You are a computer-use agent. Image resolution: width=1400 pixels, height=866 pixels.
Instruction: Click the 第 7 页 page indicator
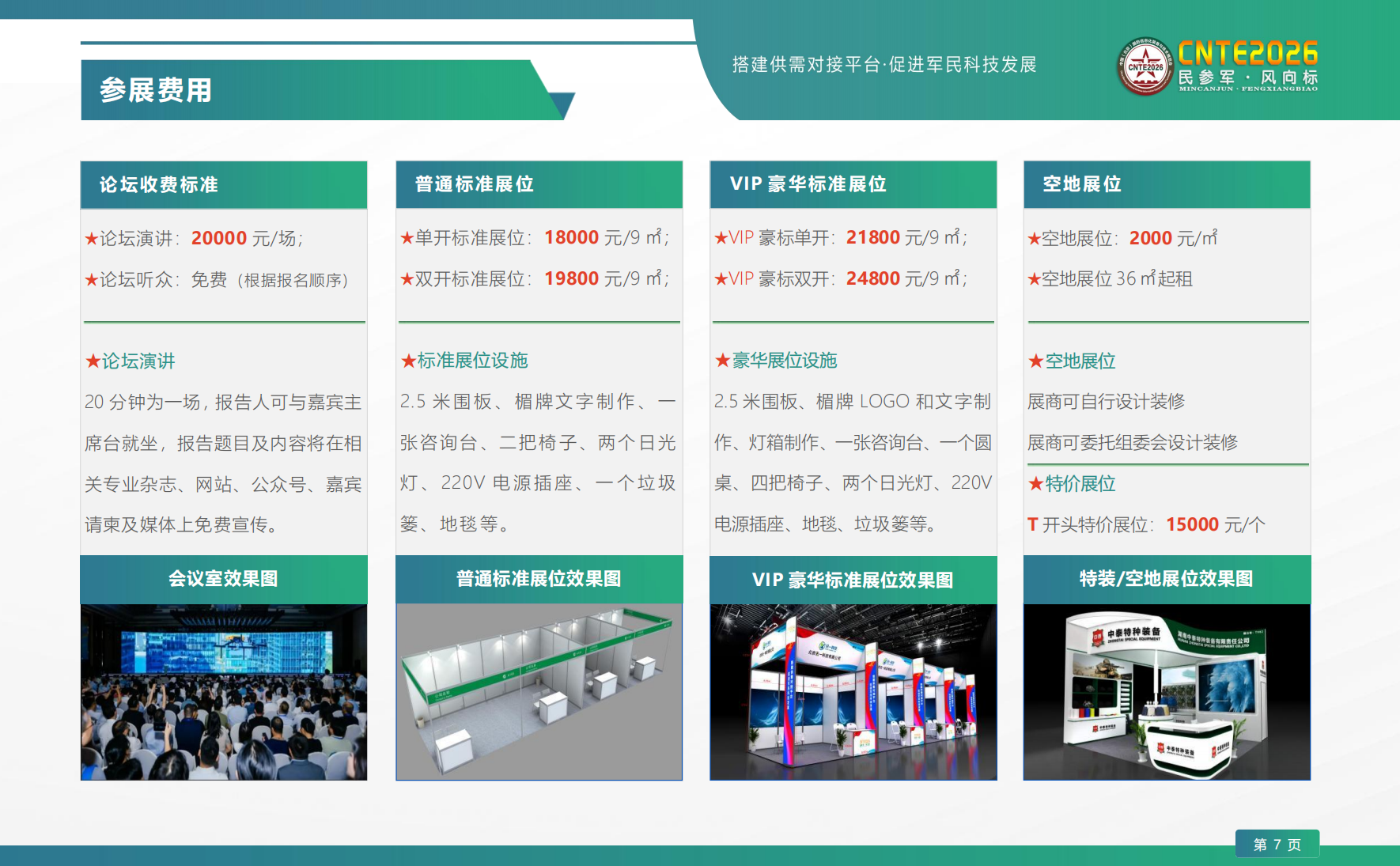pyautogui.click(x=1277, y=843)
